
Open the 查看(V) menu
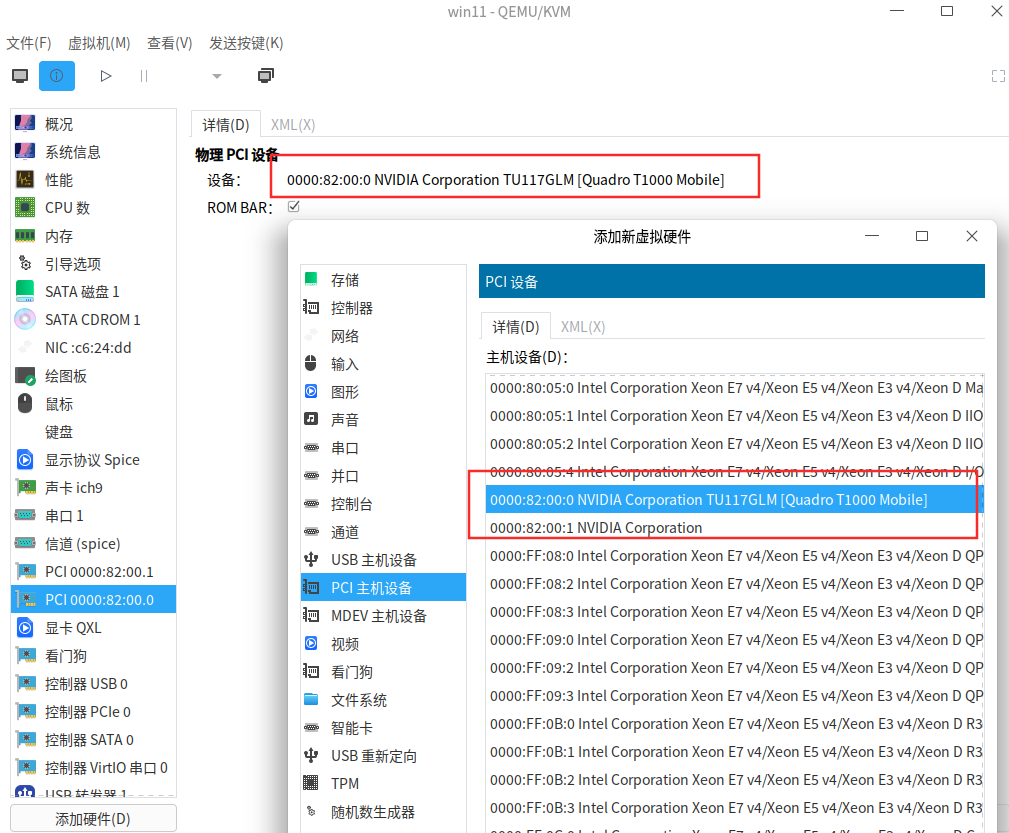(x=170, y=43)
